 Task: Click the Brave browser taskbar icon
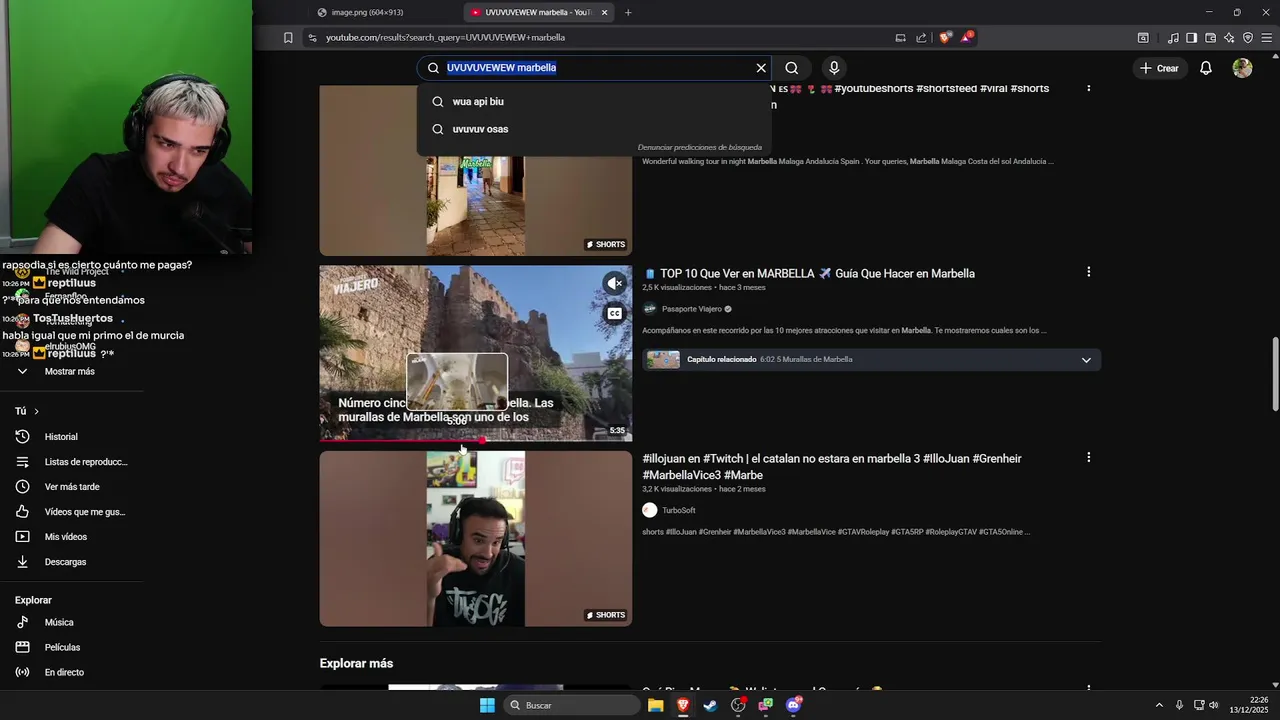tap(683, 705)
